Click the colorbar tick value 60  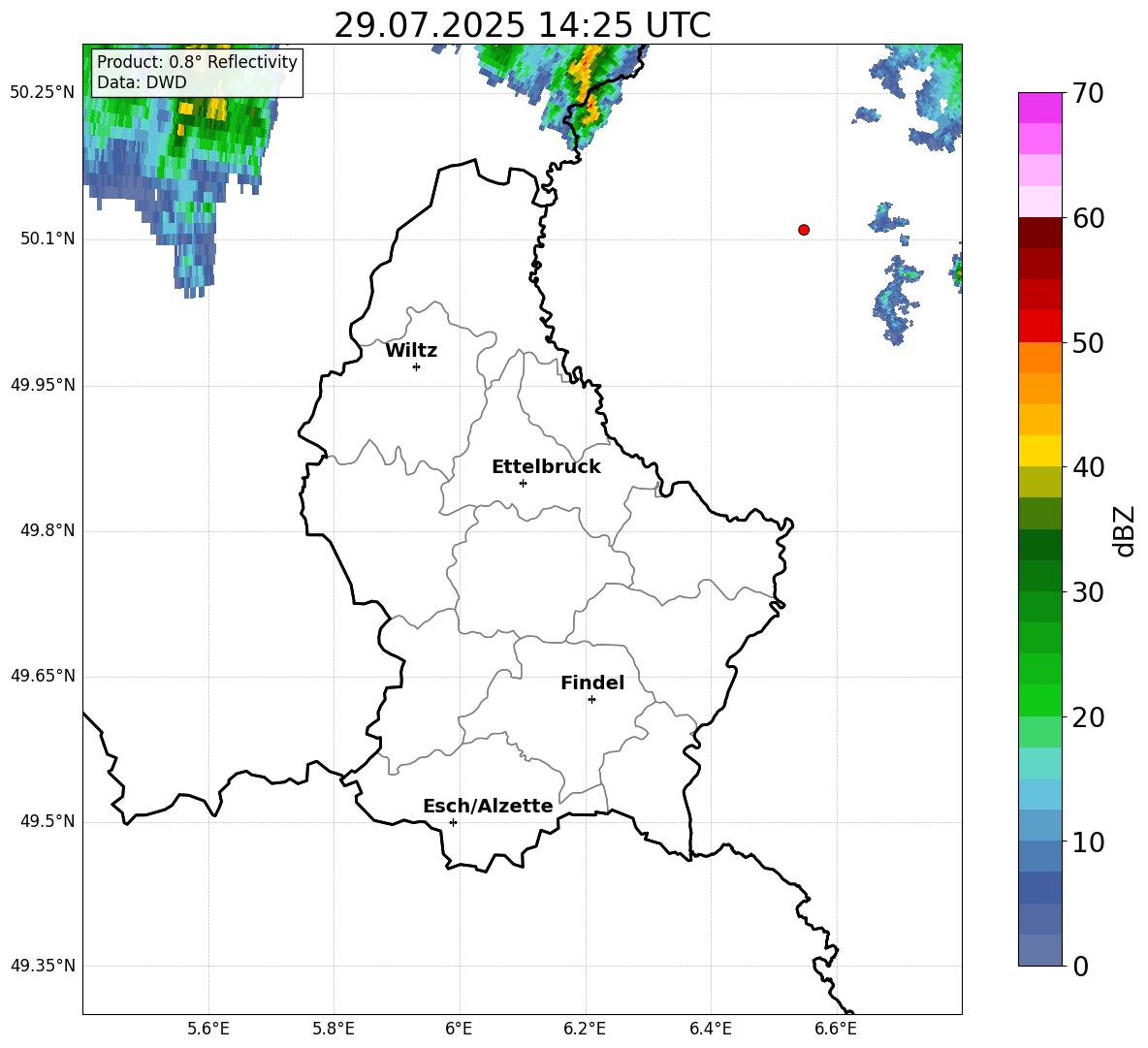click(1088, 218)
